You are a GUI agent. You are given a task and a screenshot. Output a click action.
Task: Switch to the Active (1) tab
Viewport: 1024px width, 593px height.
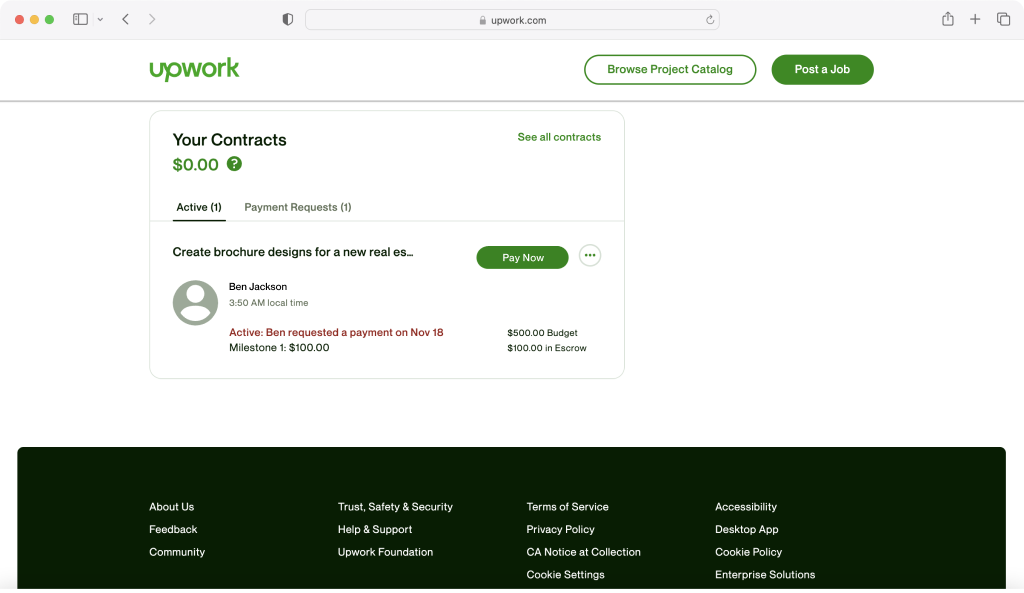click(x=199, y=207)
